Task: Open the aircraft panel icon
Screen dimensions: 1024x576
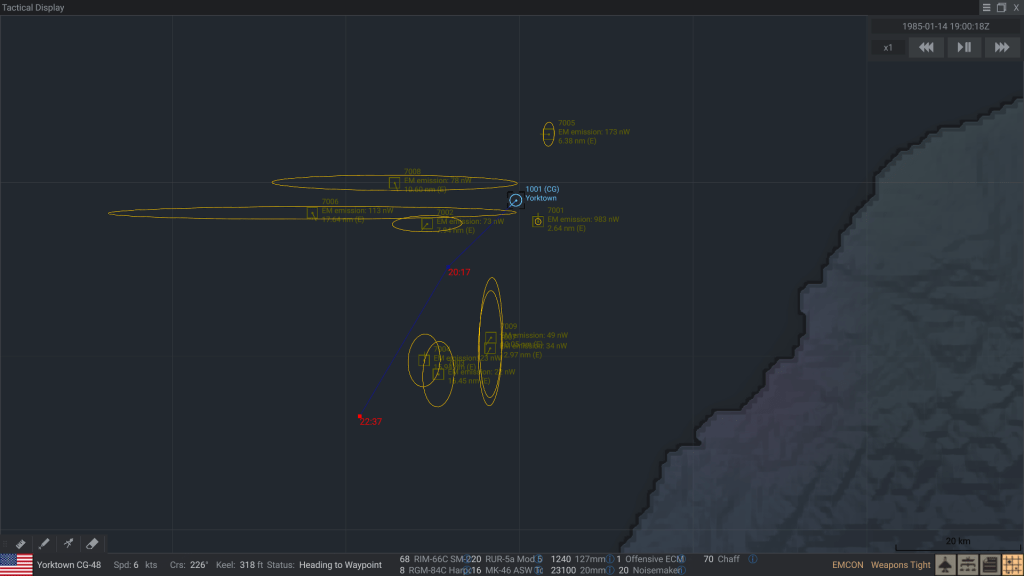Action: (944, 565)
